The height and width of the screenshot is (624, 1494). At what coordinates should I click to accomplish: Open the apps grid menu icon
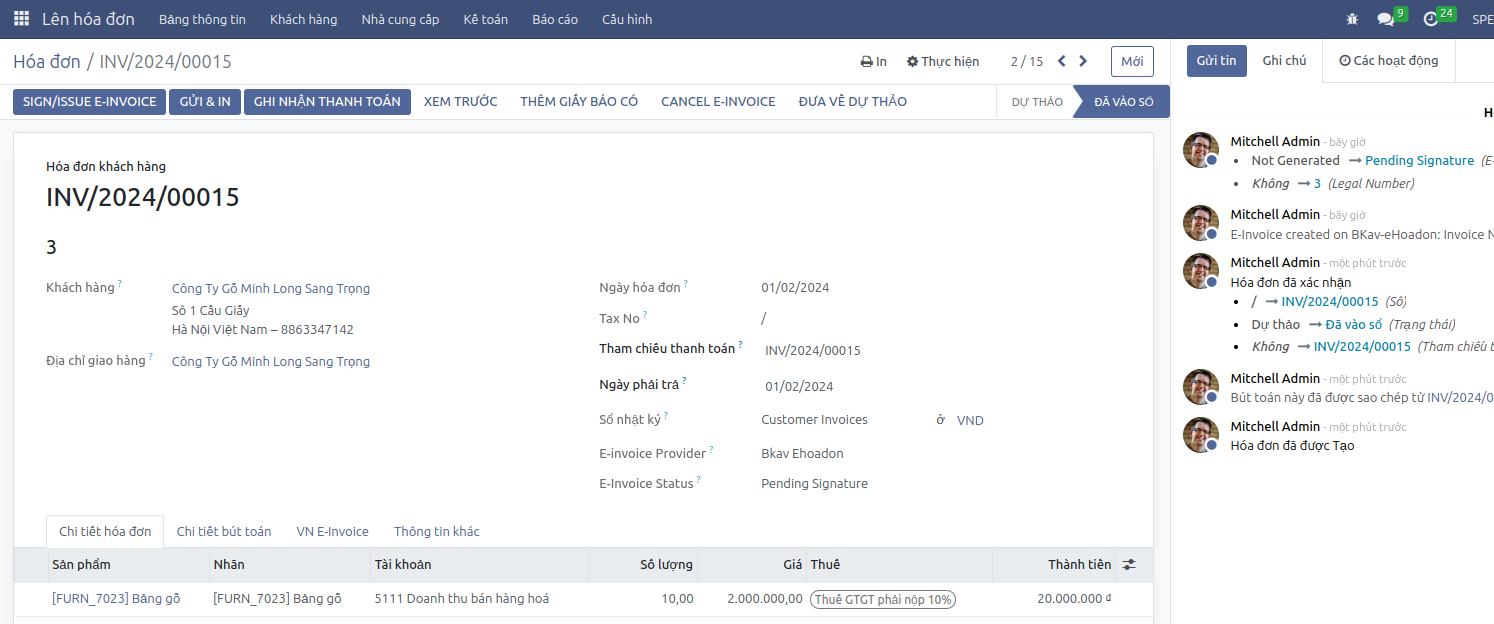pos(21,19)
